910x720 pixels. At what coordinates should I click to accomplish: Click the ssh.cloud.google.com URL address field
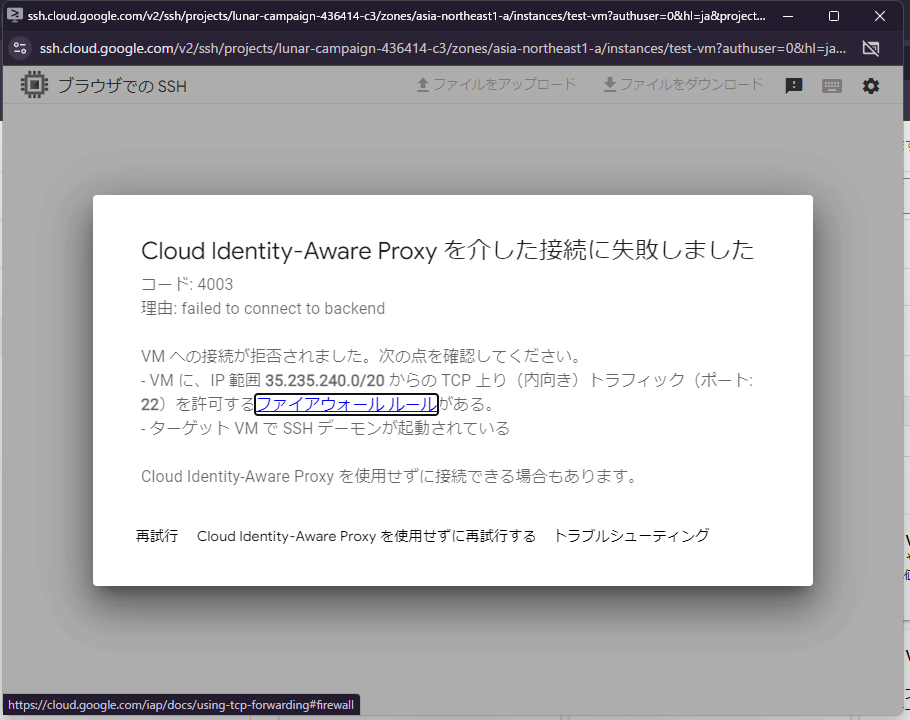[x=442, y=48]
